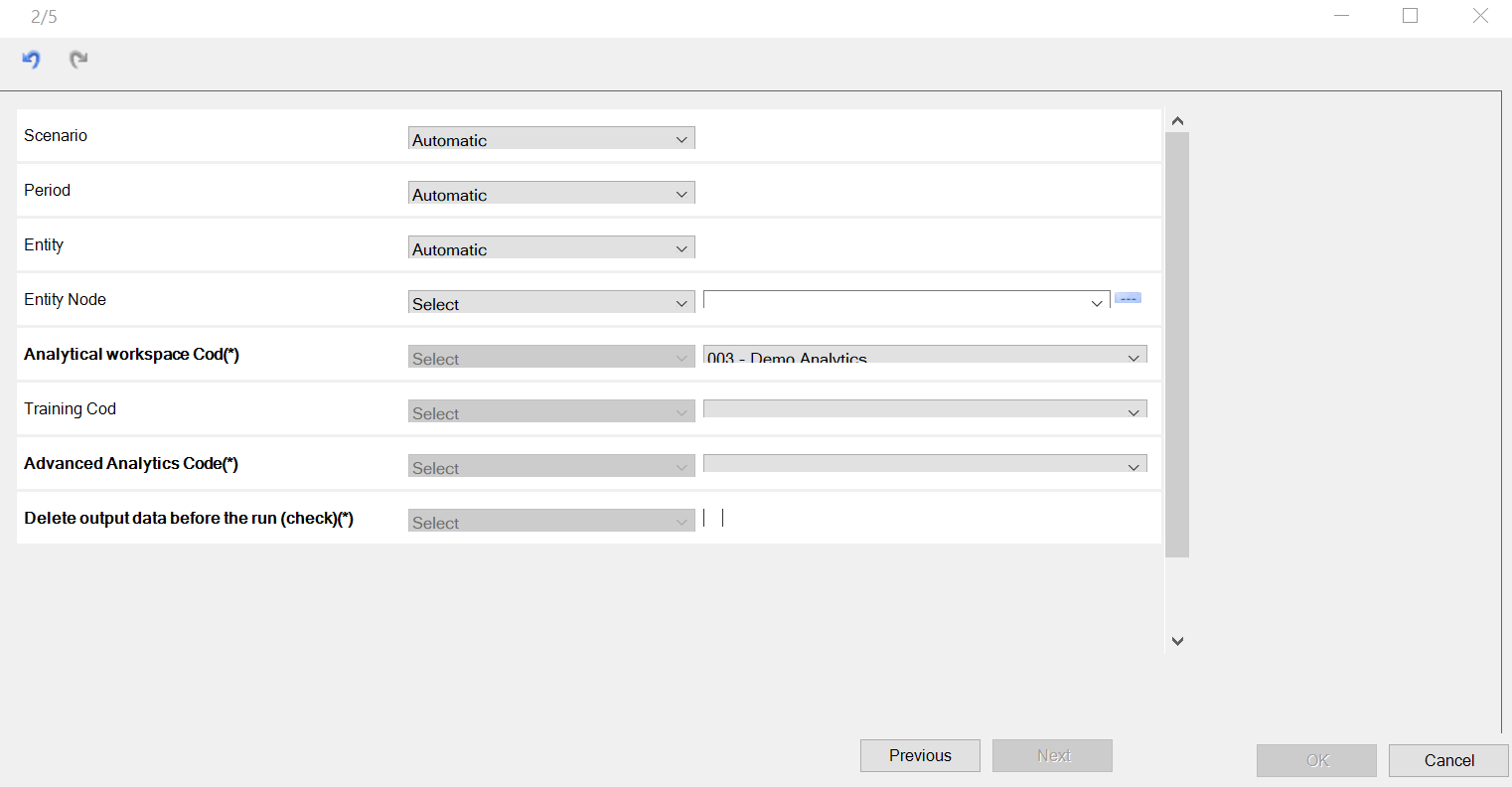The width and height of the screenshot is (1512, 787).
Task: Click the scroll down arrow of the form
Action: pyautogui.click(x=1177, y=642)
